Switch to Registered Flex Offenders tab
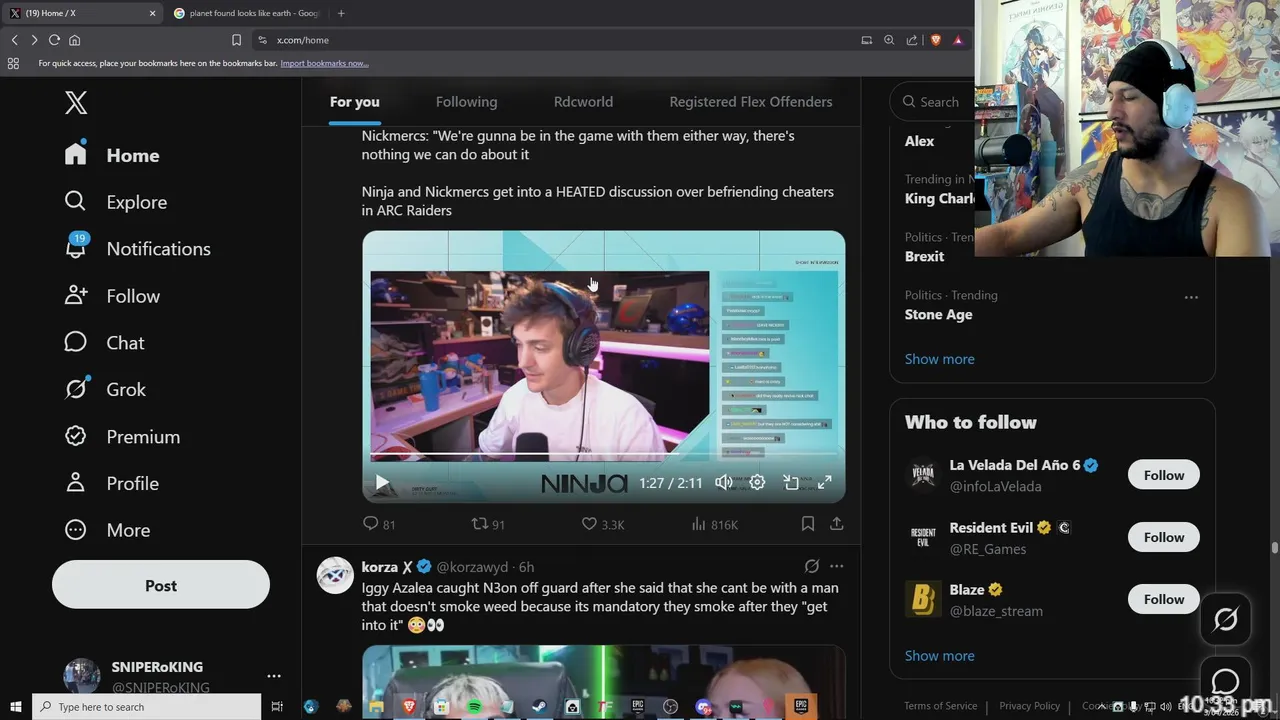Screen dimensions: 1280x720 751,102
